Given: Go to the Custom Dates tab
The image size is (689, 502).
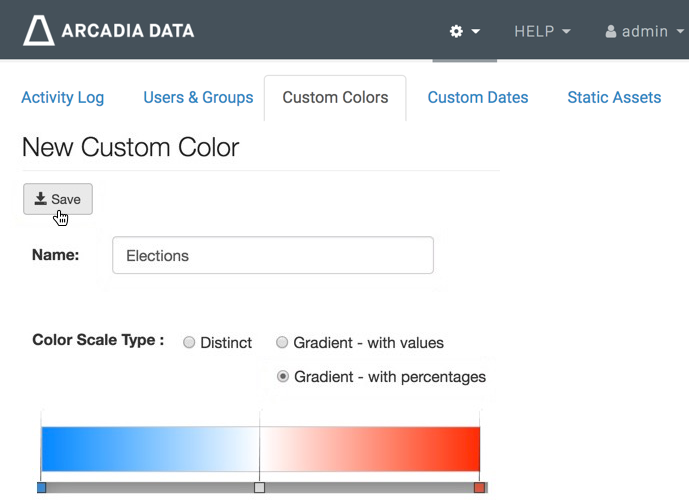Looking at the screenshot, I should pyautogui.click(x=478, y=97).
